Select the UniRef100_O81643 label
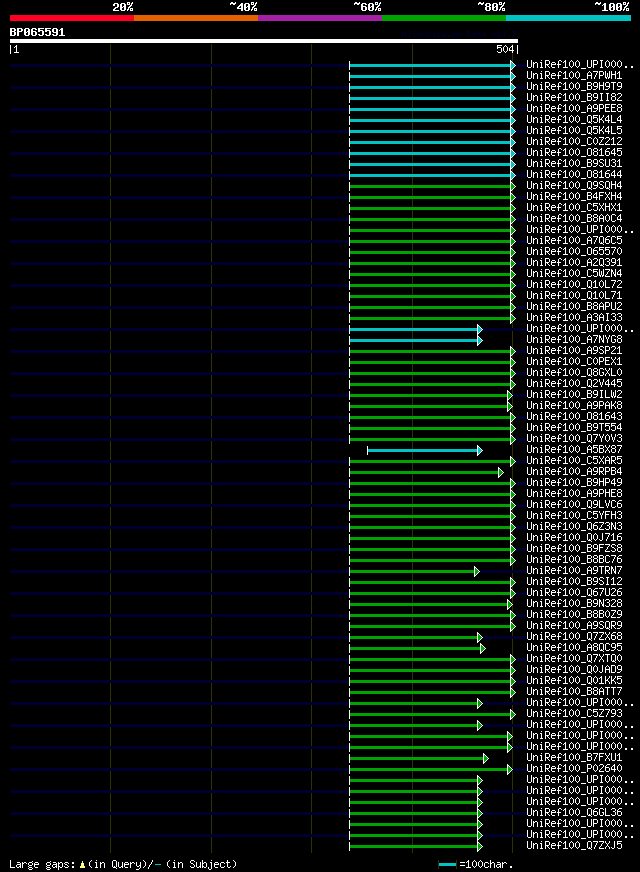This screenshot has height=872, width=640. pos(574,417)
